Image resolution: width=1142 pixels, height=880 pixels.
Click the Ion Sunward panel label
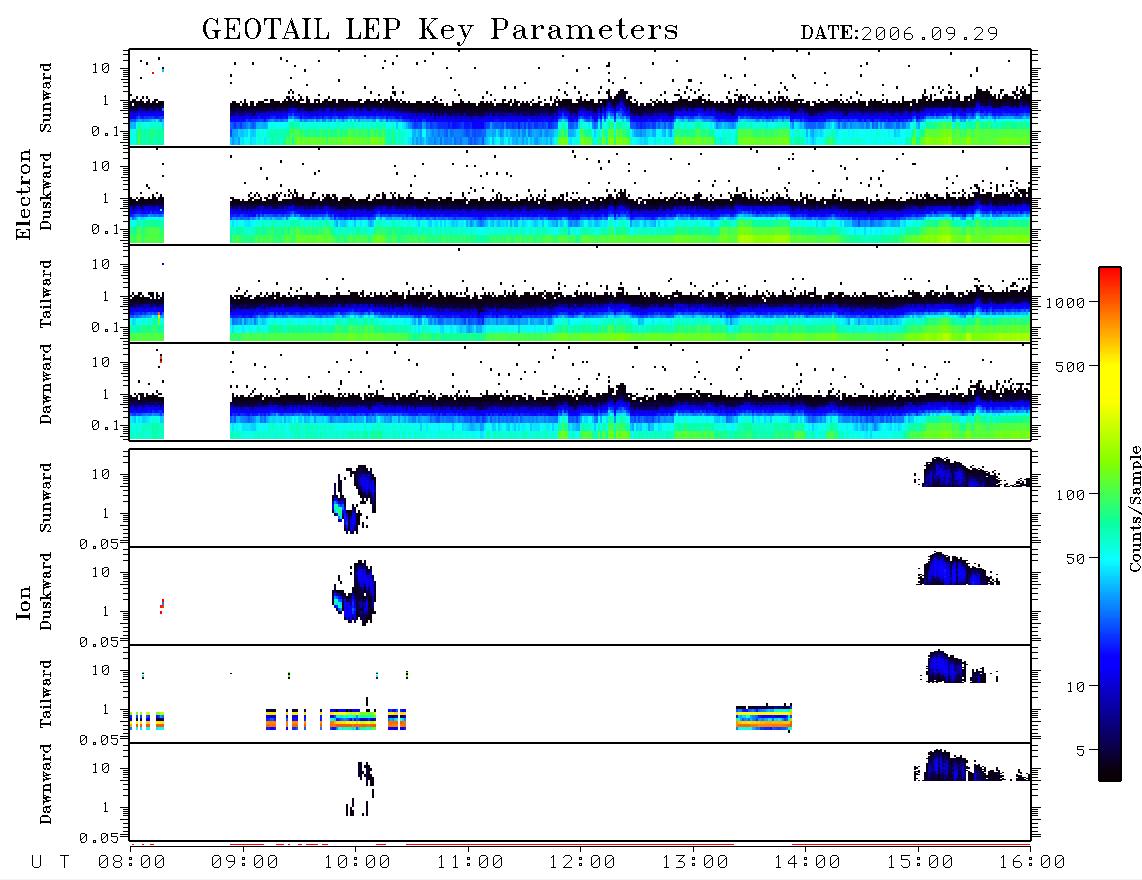tap(46, 498)
